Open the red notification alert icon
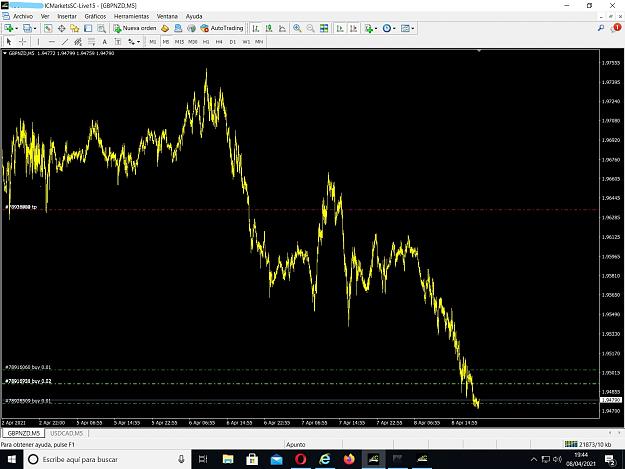The width and height of the screenshot is (625, 469). (x=616, y=27)
